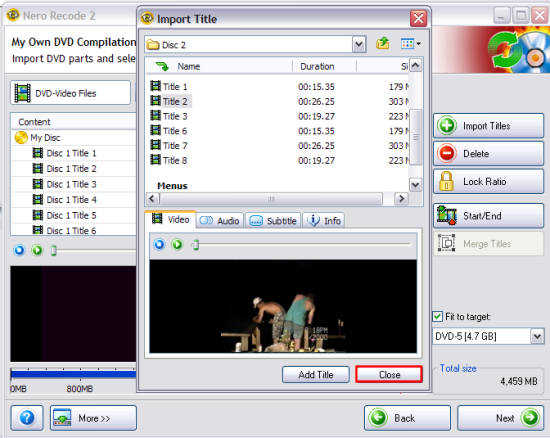Click the Add Title button

(316, 375)
